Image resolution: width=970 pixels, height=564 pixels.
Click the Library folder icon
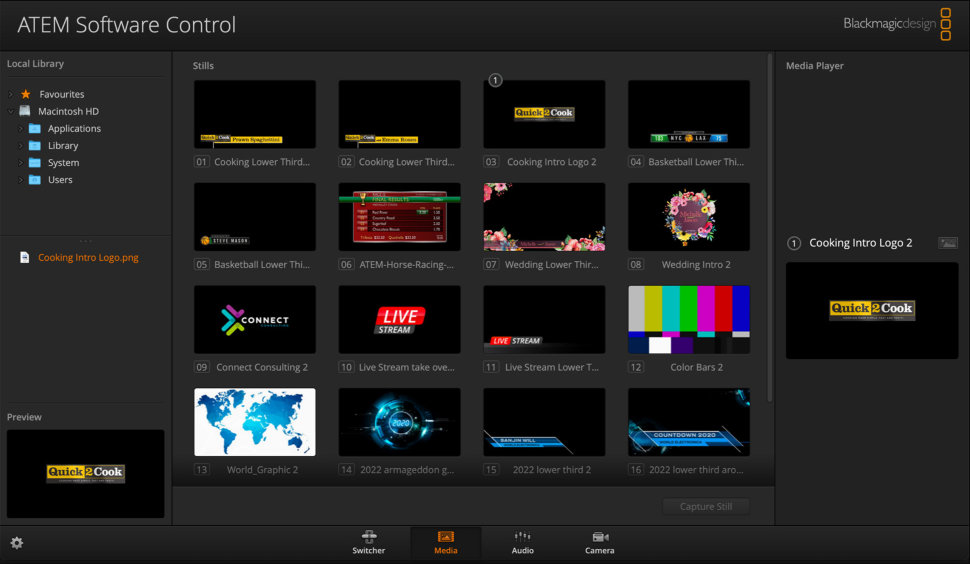click(35, 145)
